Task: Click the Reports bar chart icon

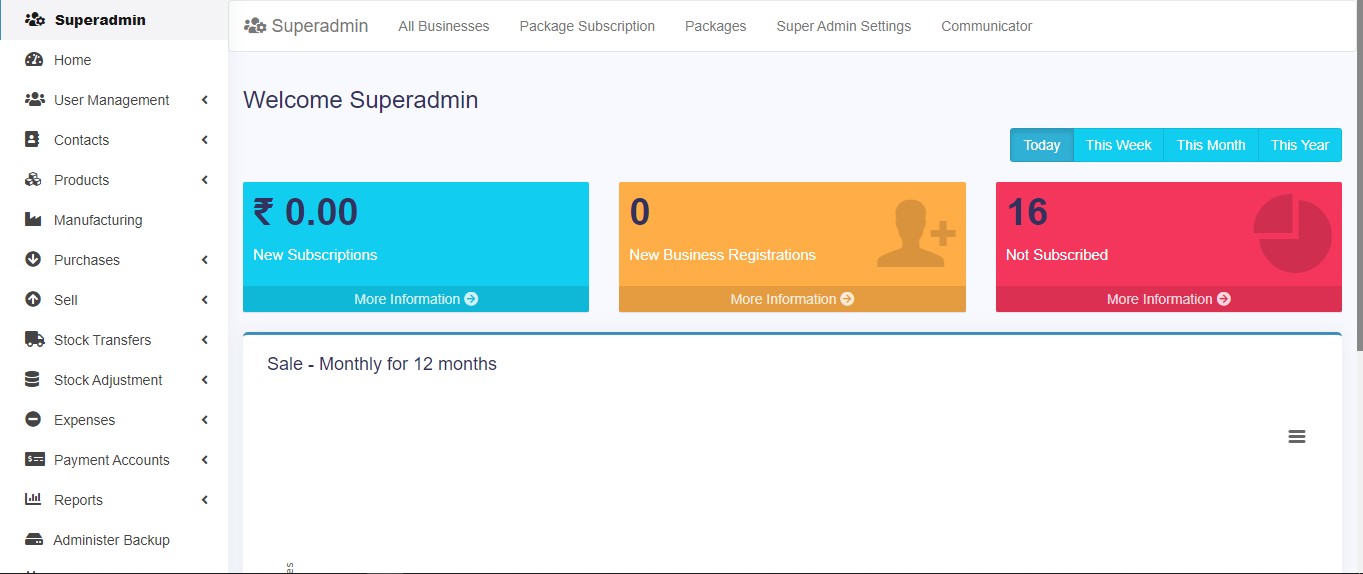Action: point(34,500)
